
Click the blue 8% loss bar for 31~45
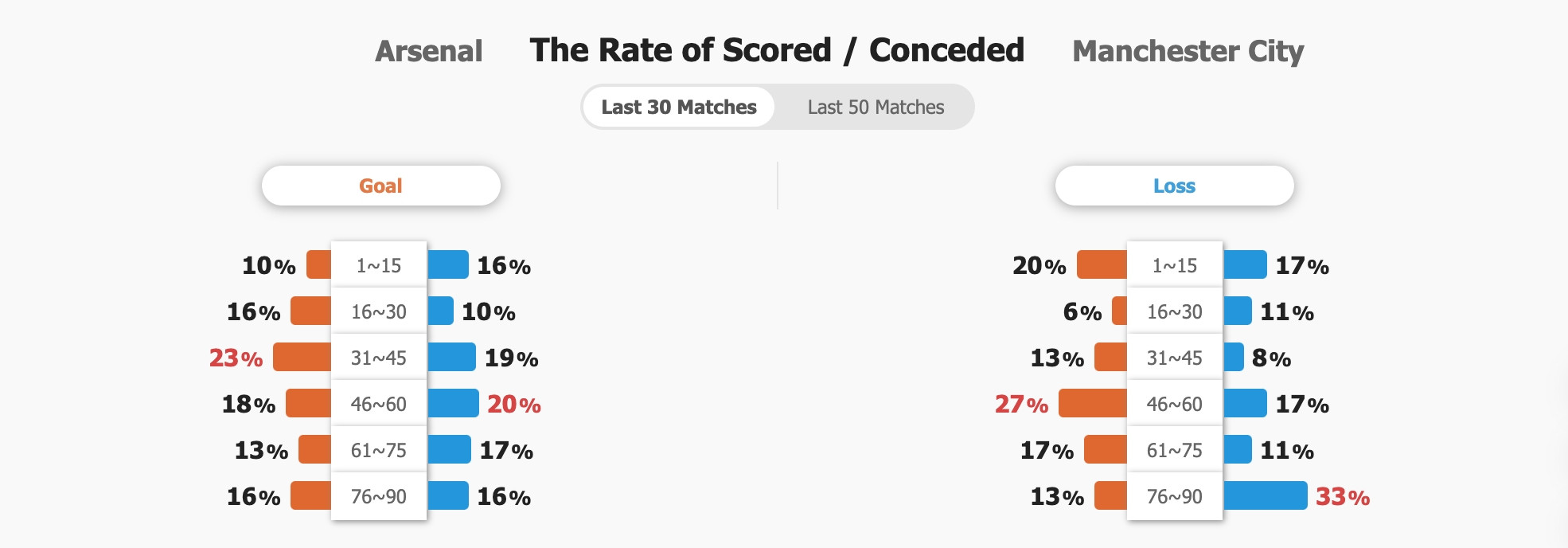[1234, 357]
